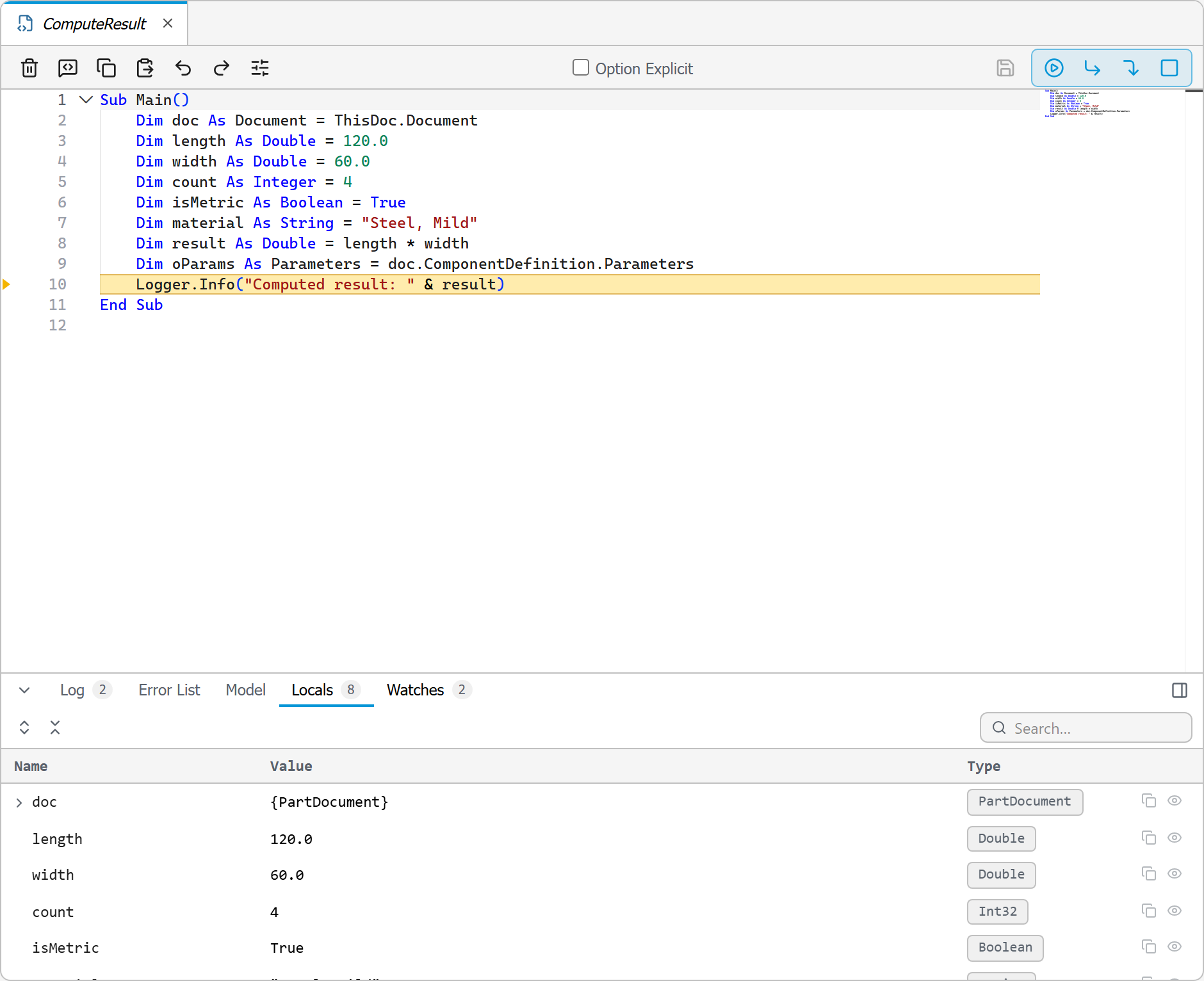Open the Model tab

click(x=245, y=690)
